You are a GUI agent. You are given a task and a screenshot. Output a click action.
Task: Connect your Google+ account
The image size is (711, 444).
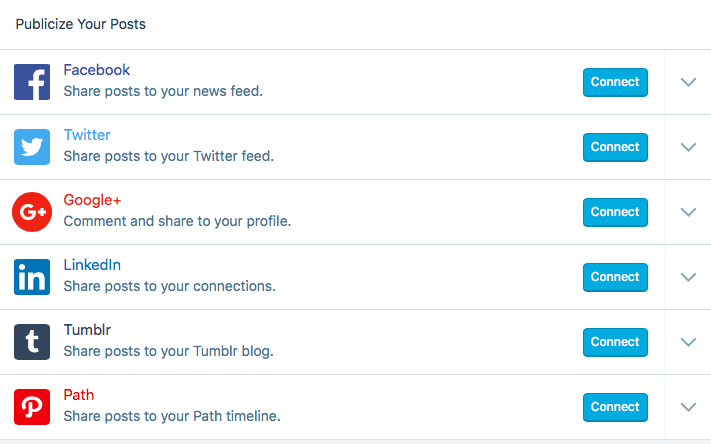point(615,212)
